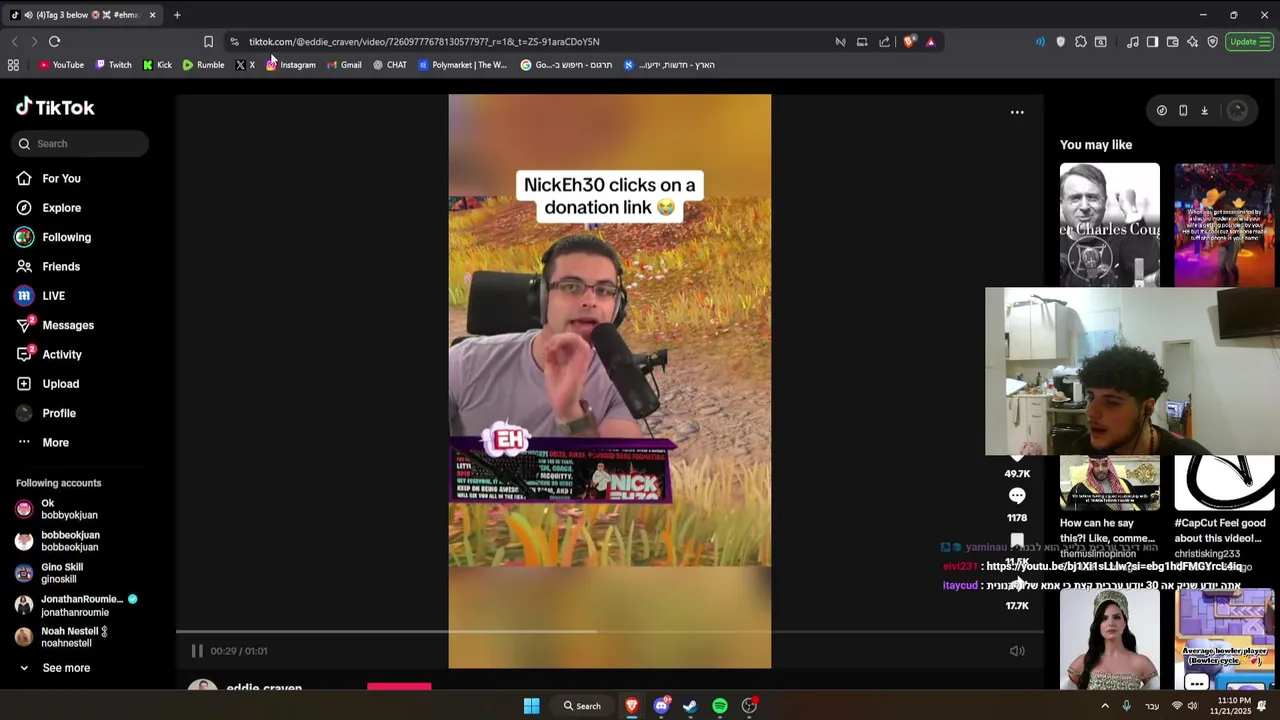Open Discord from the taskbar
The width and height of the screenshot is (1280, 720).
[661, 706]
